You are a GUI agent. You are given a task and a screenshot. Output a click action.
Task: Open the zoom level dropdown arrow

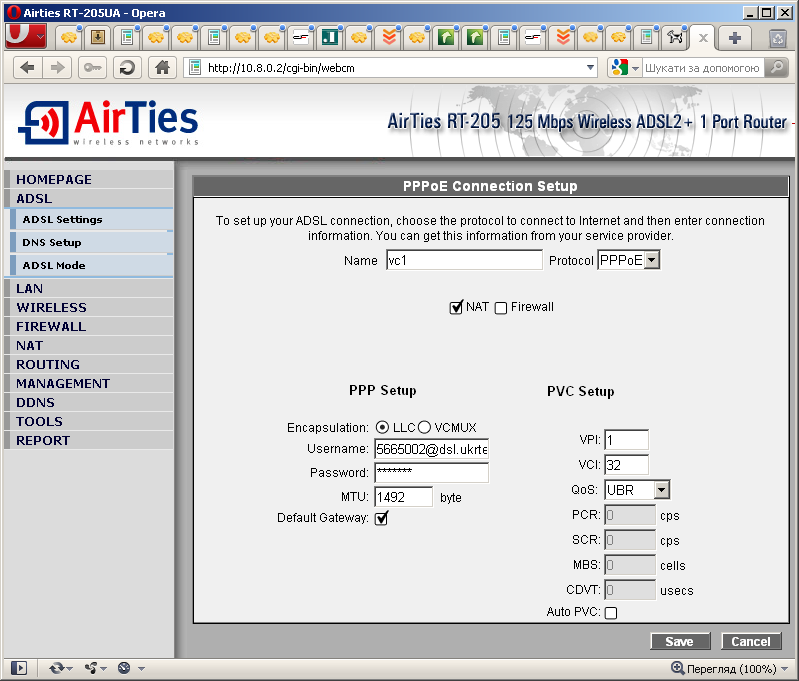point(784,668)
